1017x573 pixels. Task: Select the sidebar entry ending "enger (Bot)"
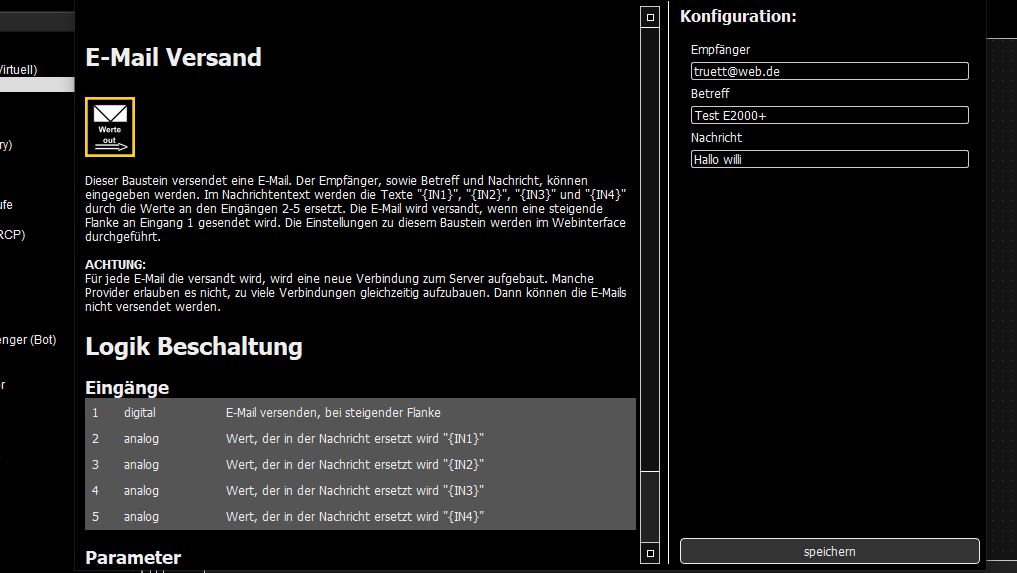[x=28, y=340]
